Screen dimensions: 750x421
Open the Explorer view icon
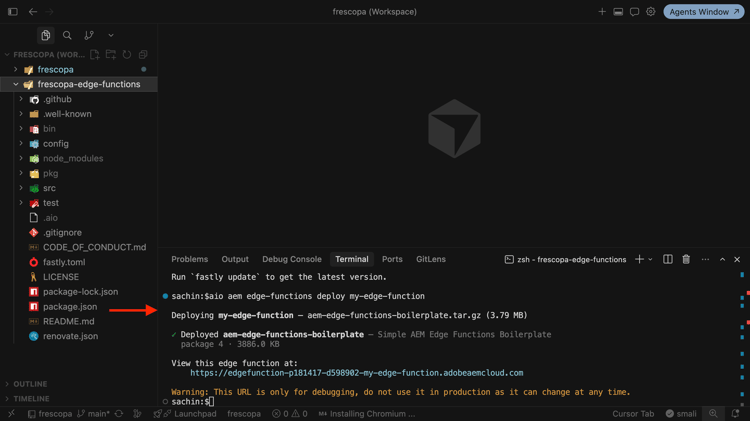tap(45, 35)
